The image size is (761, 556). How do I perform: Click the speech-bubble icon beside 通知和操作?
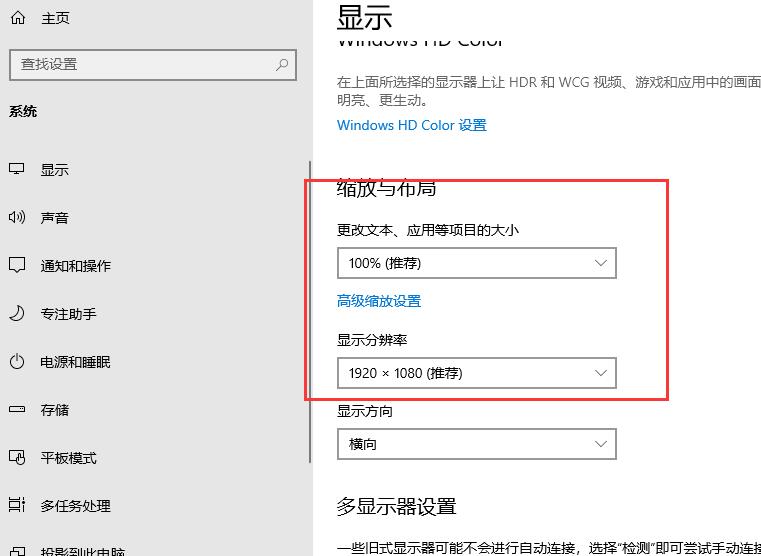pyautogui.click(x=17, y=265)
